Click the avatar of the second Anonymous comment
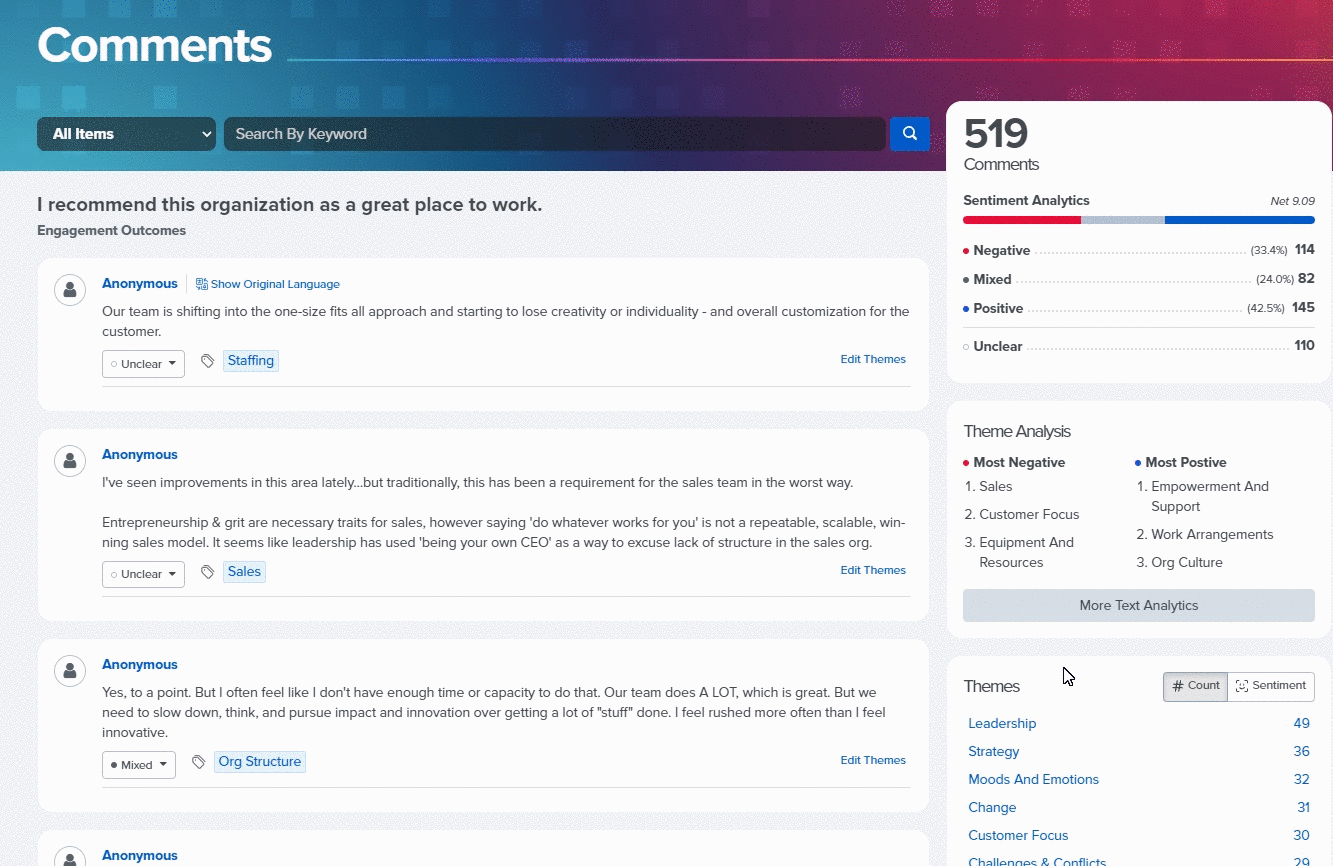This screenshot has height=866, width=1333. (70, 461)
